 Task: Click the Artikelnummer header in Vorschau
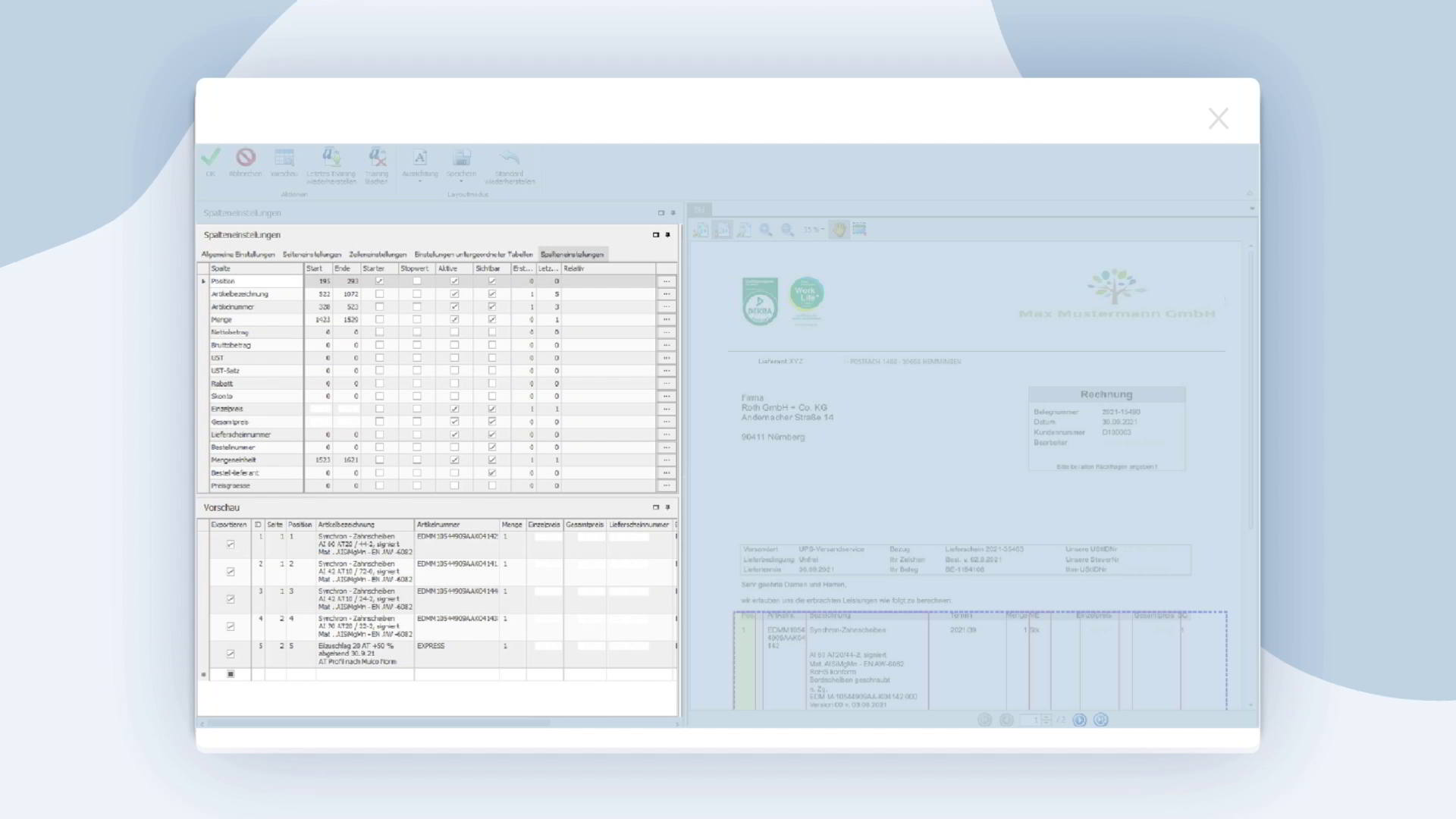(x=457, y=525)
